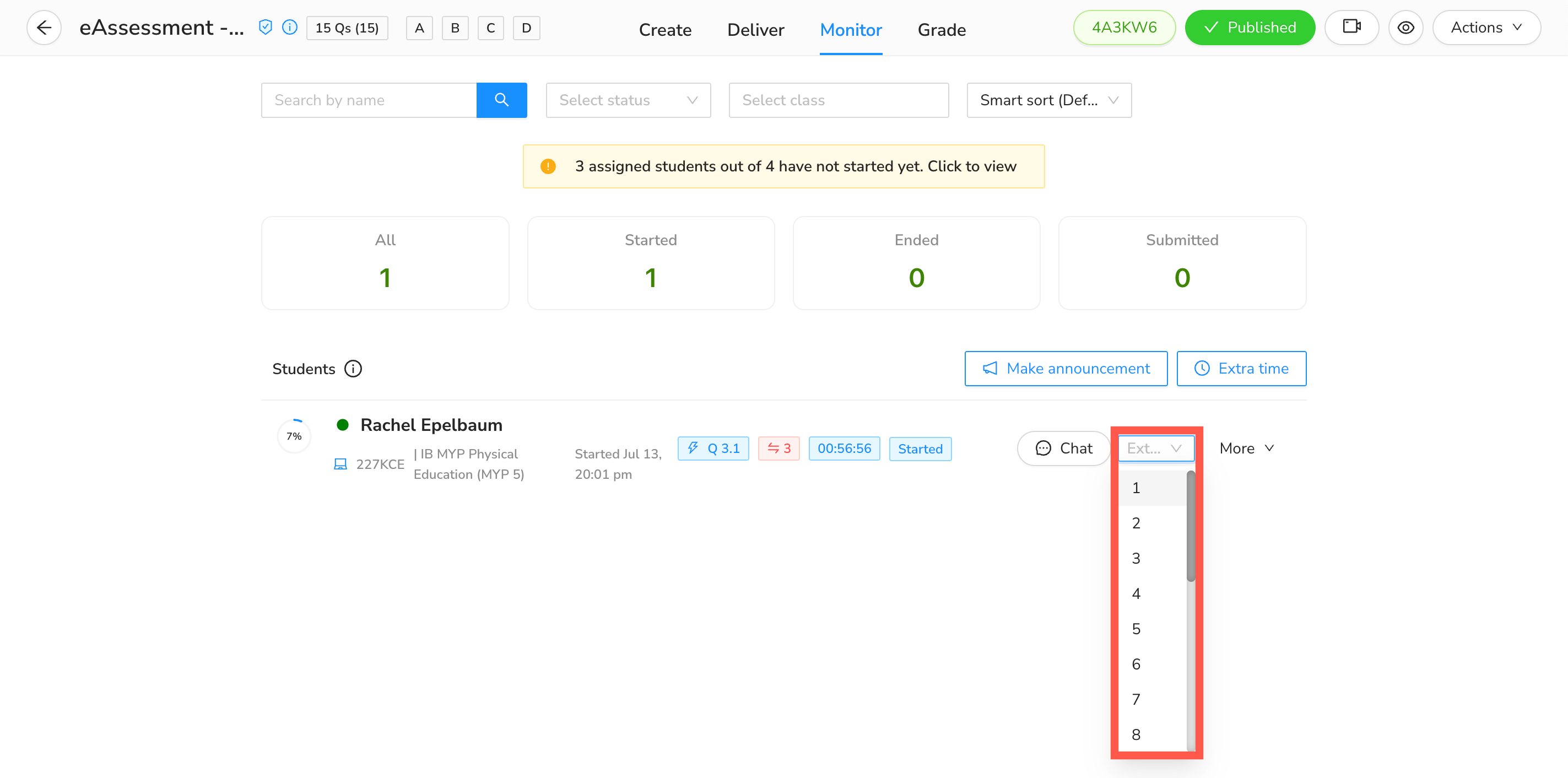
Task: Expand the More options menu
Action: pos(1246,449)
